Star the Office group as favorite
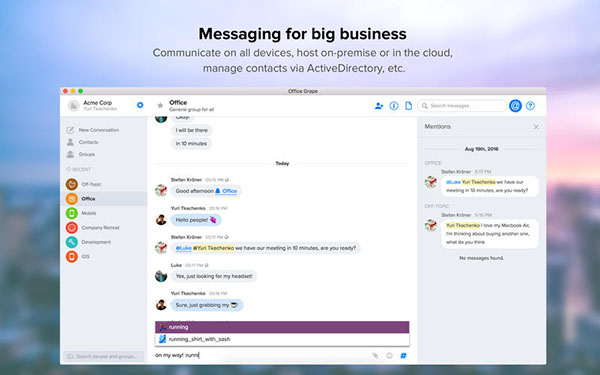This screenshot has width=600, height=375. (160, 105)
